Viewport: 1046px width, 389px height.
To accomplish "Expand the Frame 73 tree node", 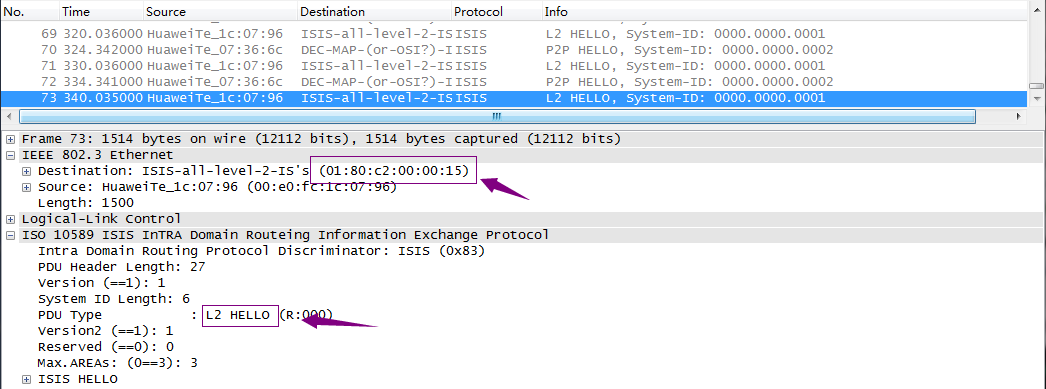I will [10, 139].
